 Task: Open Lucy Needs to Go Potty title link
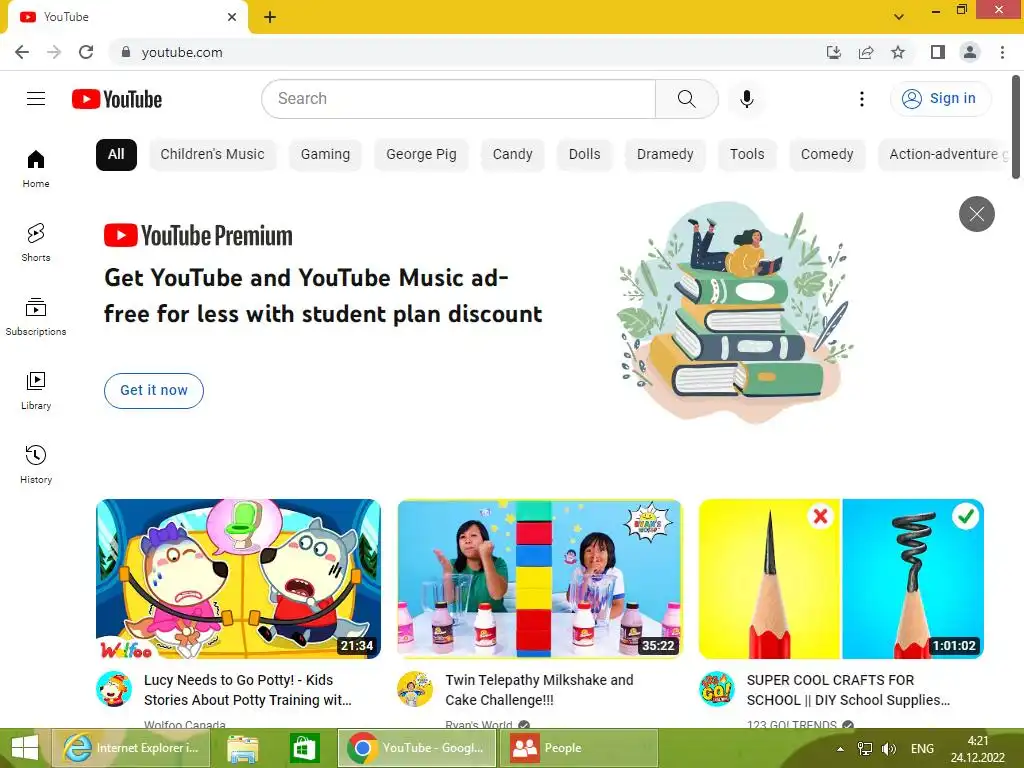(248, 690)
